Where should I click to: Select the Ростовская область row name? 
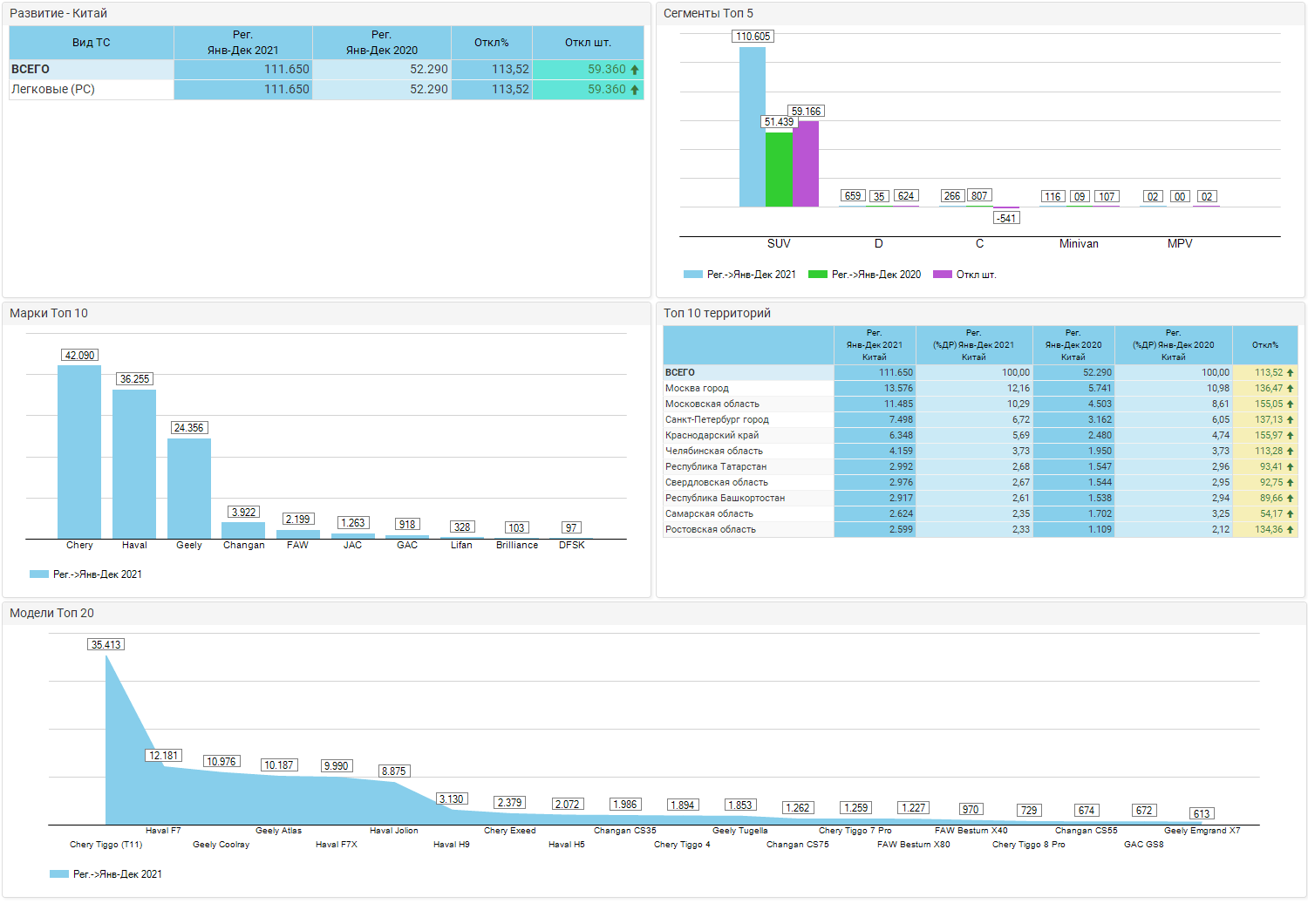pos(711,530)
